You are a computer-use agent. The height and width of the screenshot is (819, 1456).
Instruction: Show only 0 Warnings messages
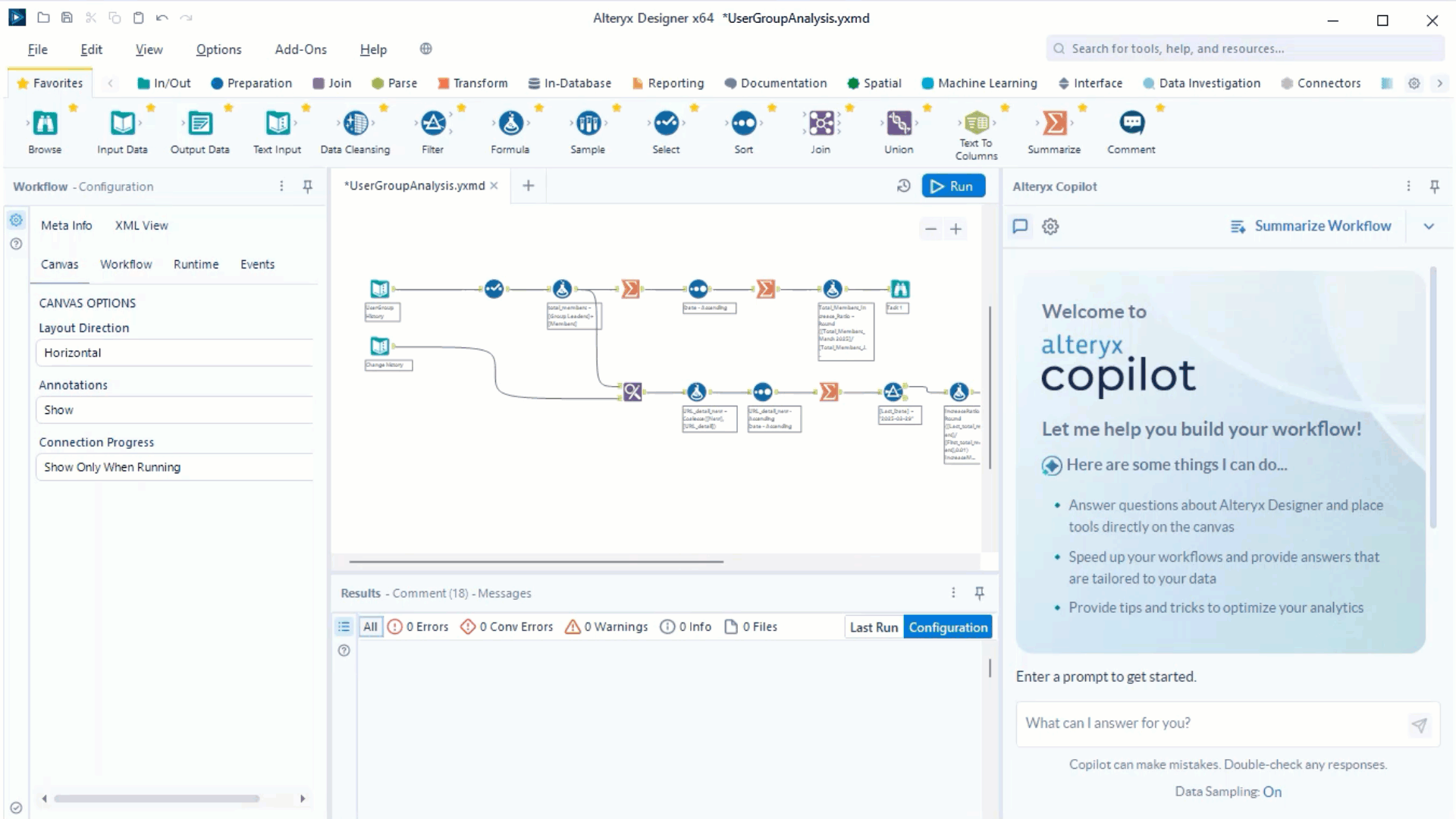coord(607,627)
